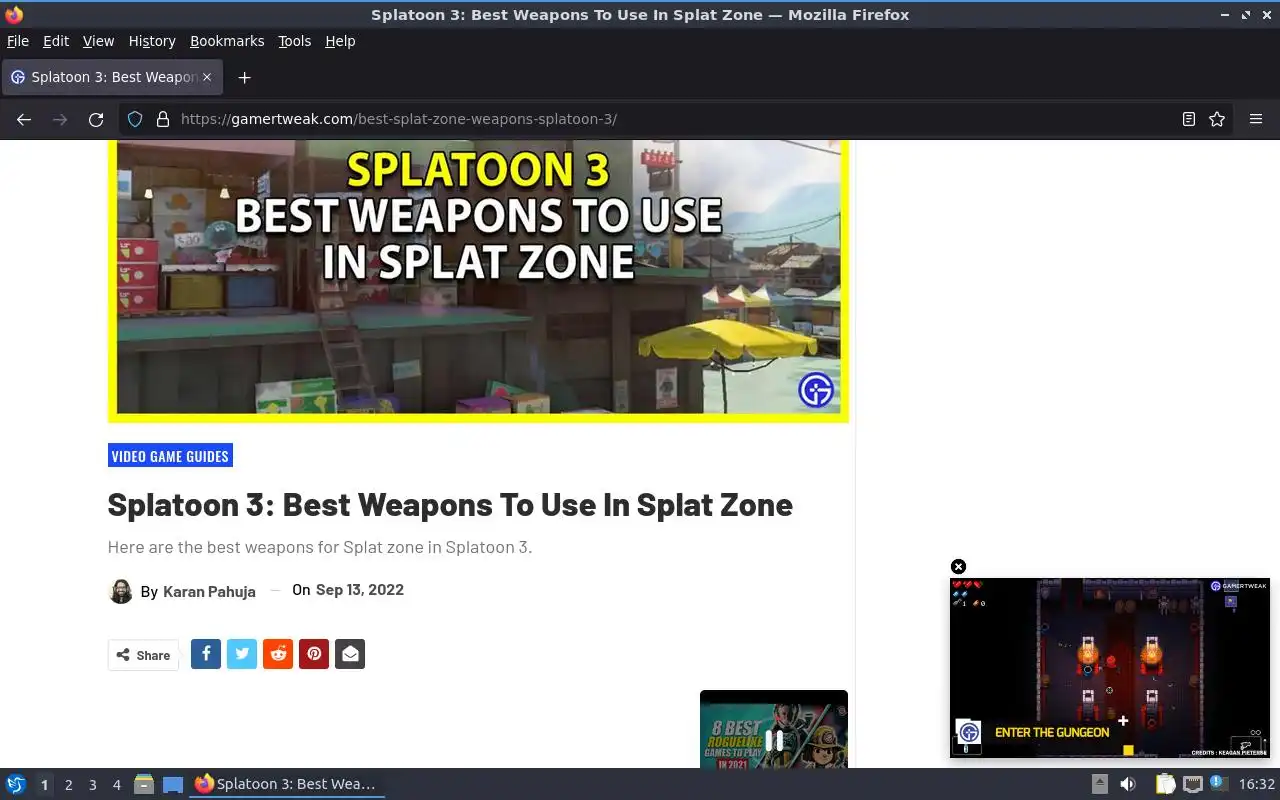Click the show desktop taskbar icon

pyautogui.click(x=173, y=784)
